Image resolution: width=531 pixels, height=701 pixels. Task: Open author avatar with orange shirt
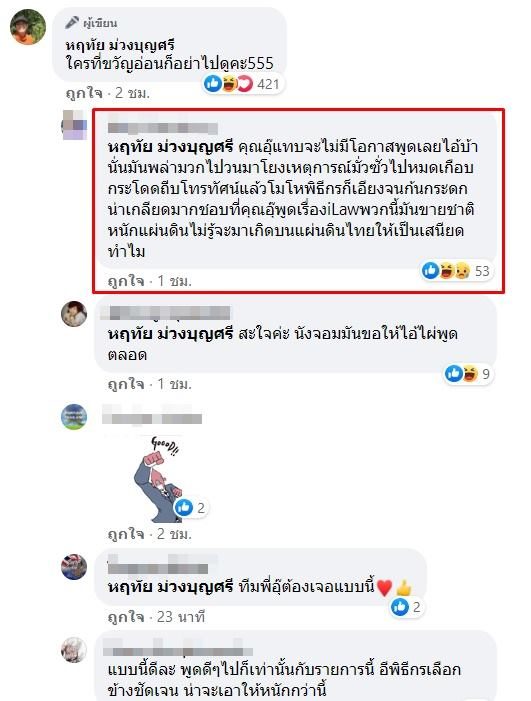coord(28,27)
